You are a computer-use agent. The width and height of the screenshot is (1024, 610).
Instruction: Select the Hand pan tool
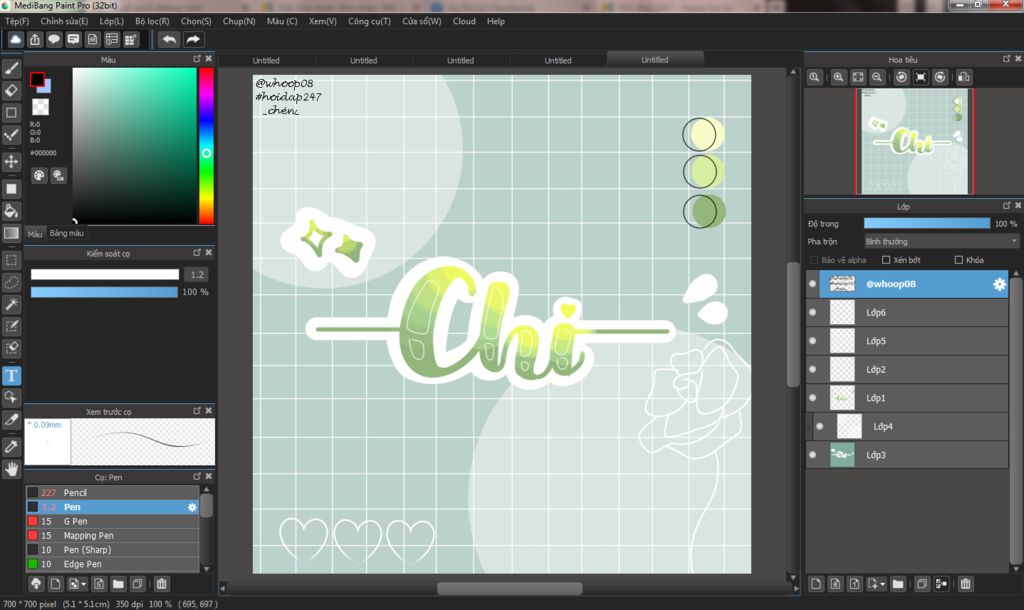click(11, 469)
